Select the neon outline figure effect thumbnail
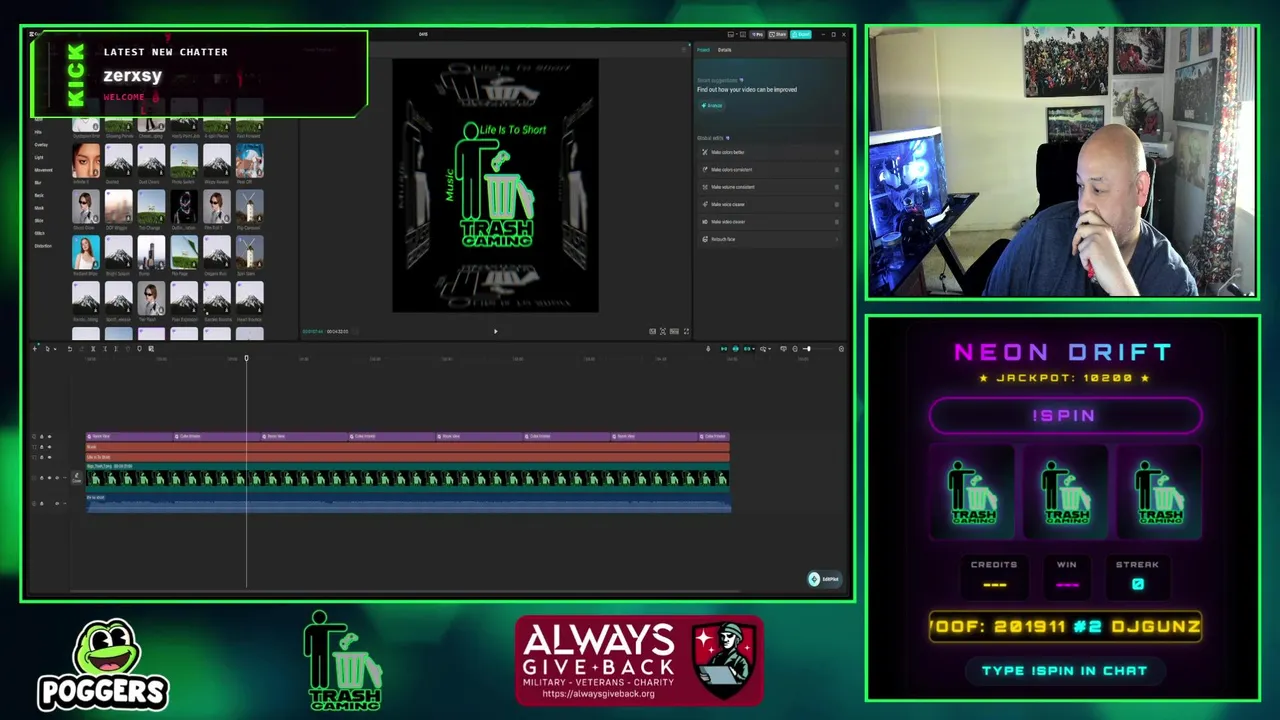This screenshot has height=720, width=1280. (x=184, y=206)
